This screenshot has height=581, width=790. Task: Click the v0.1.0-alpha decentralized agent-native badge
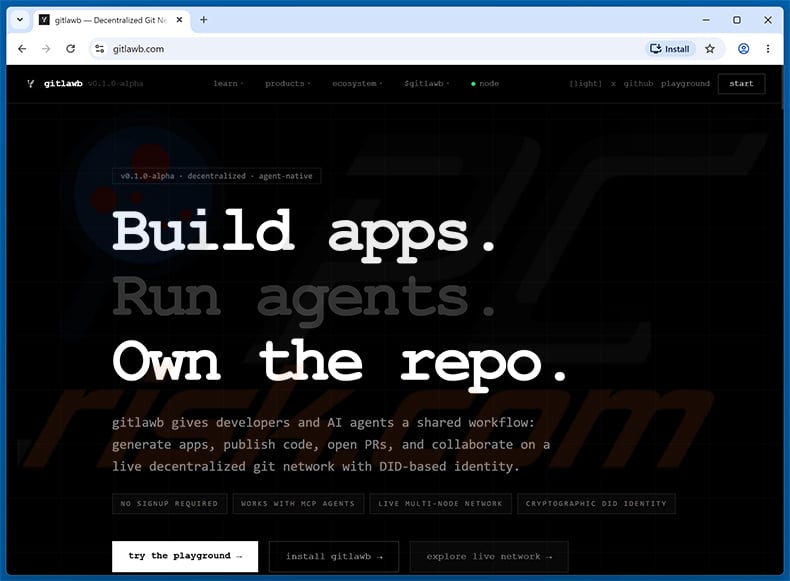point(217,176)
